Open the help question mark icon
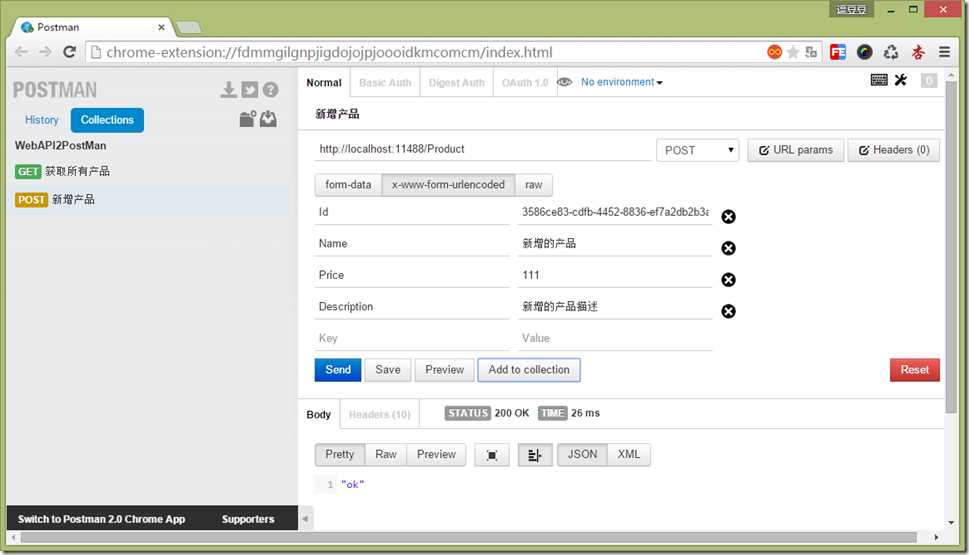 270,90
